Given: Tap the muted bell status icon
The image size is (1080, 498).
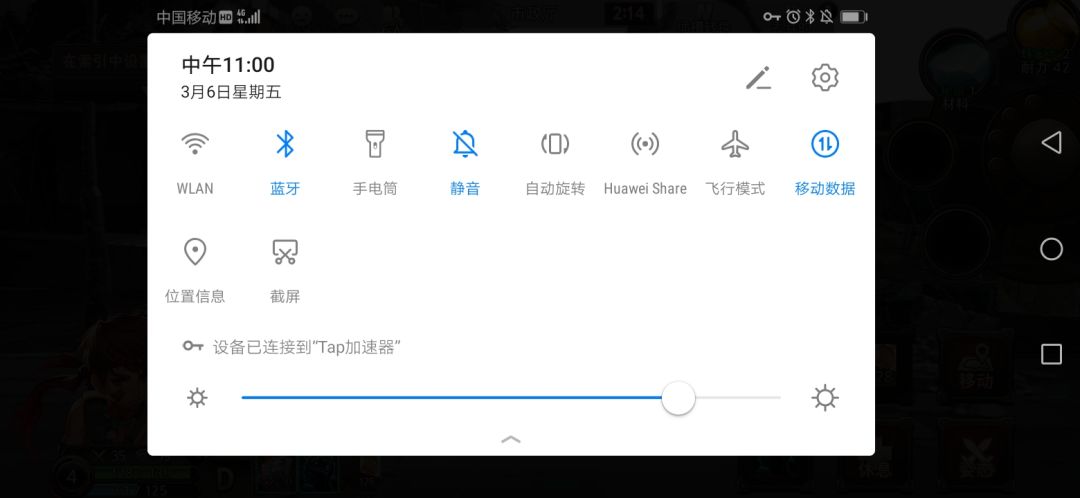Looking at the screenshot, I should point(826,17).
